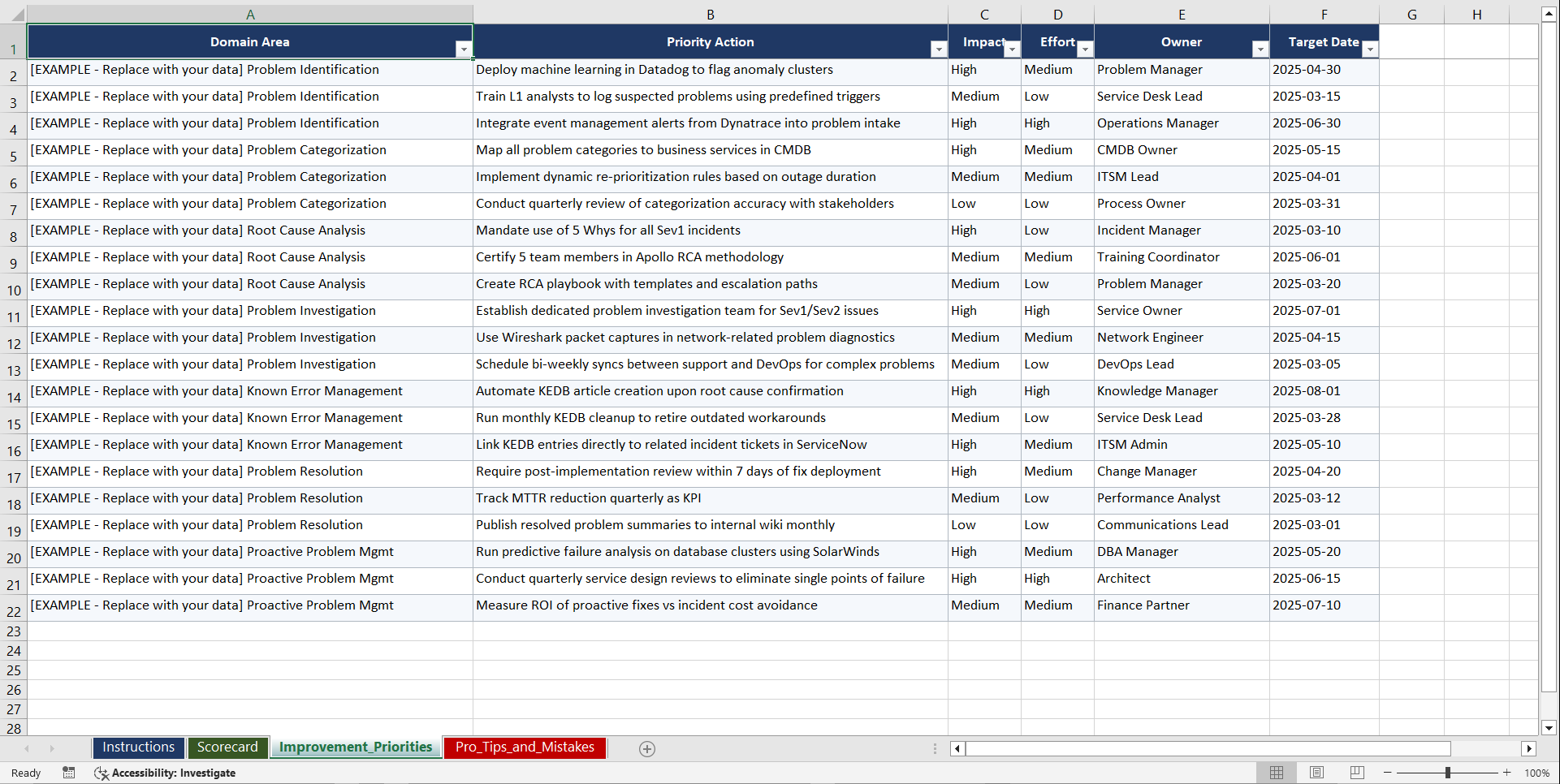Click the 100% zoom level button
The width and height of the screenshot is (1560, 784).
[x=1537, y=773]
